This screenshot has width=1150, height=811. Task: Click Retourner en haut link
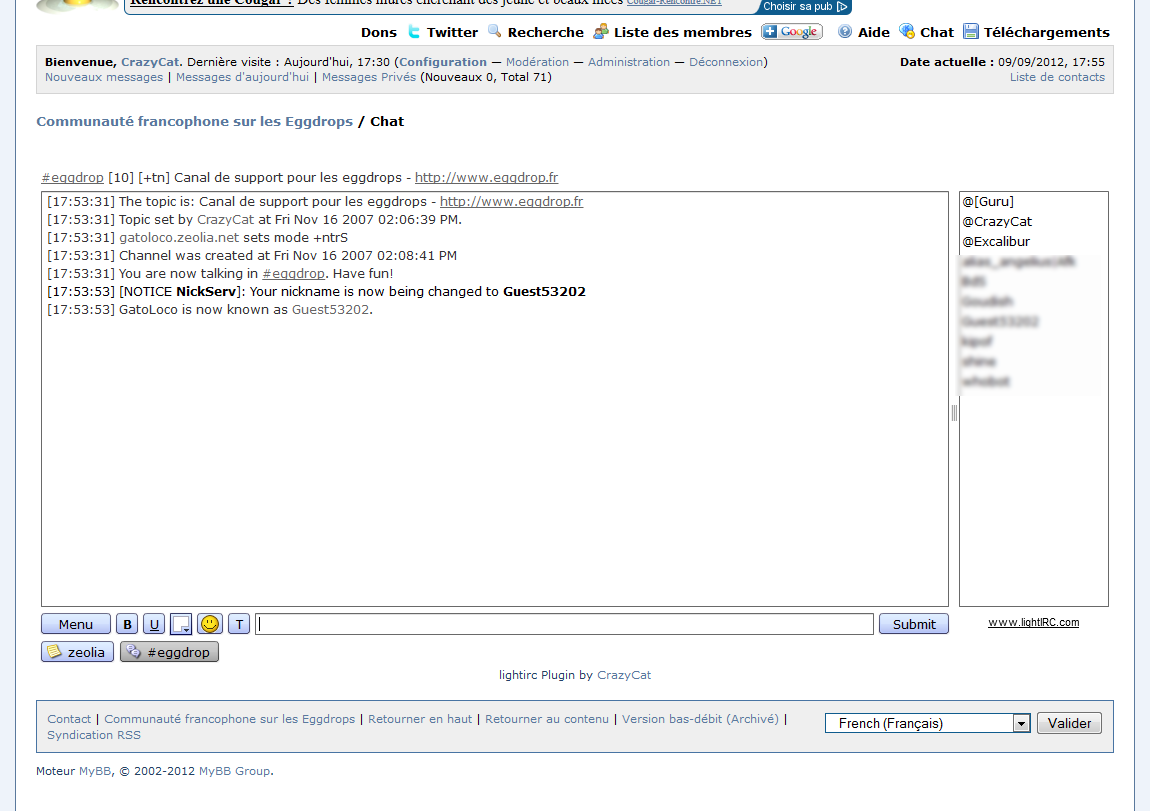click(x=420, y=719)
